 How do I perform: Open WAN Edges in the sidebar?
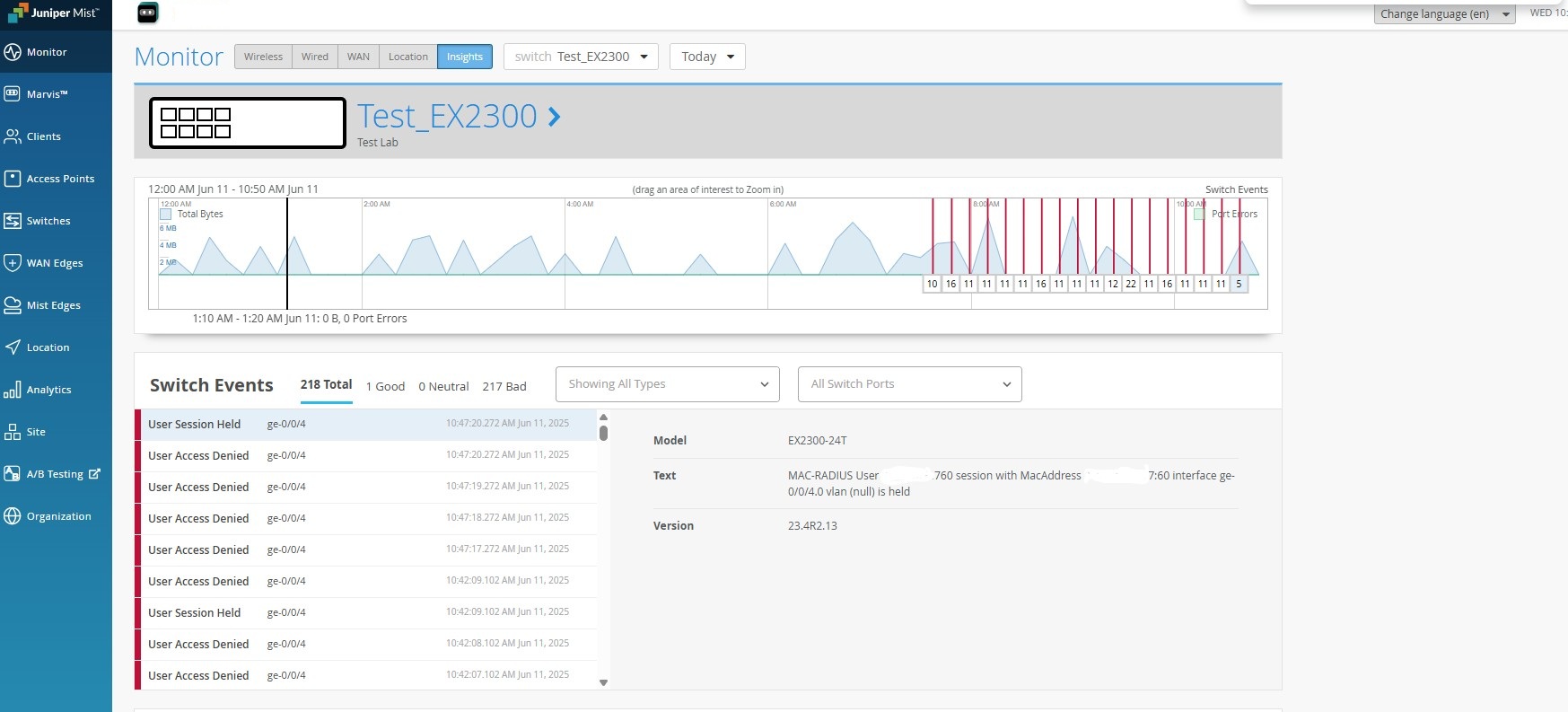click(x=56, y=263)
